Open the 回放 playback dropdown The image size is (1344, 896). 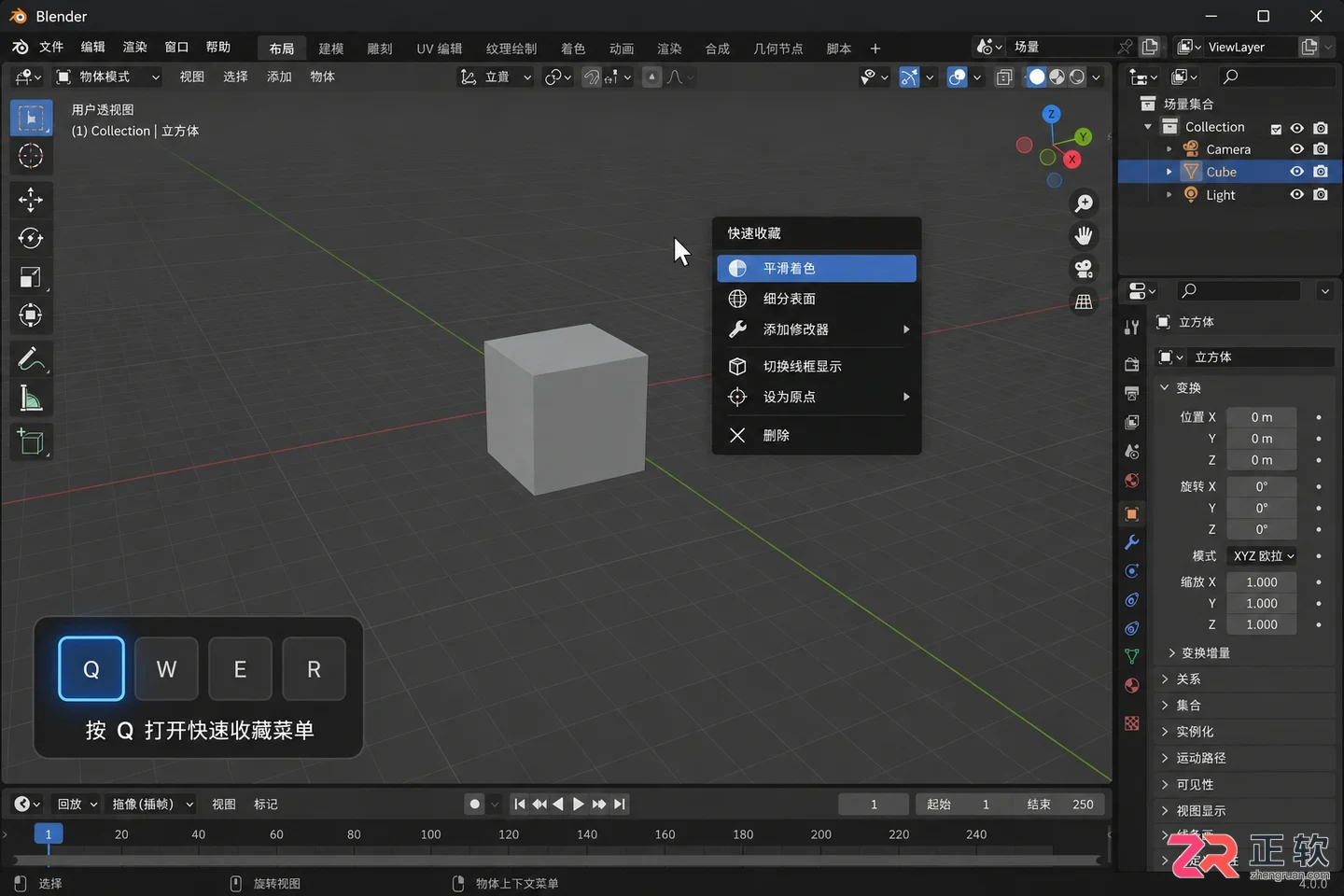pos(77,805)
